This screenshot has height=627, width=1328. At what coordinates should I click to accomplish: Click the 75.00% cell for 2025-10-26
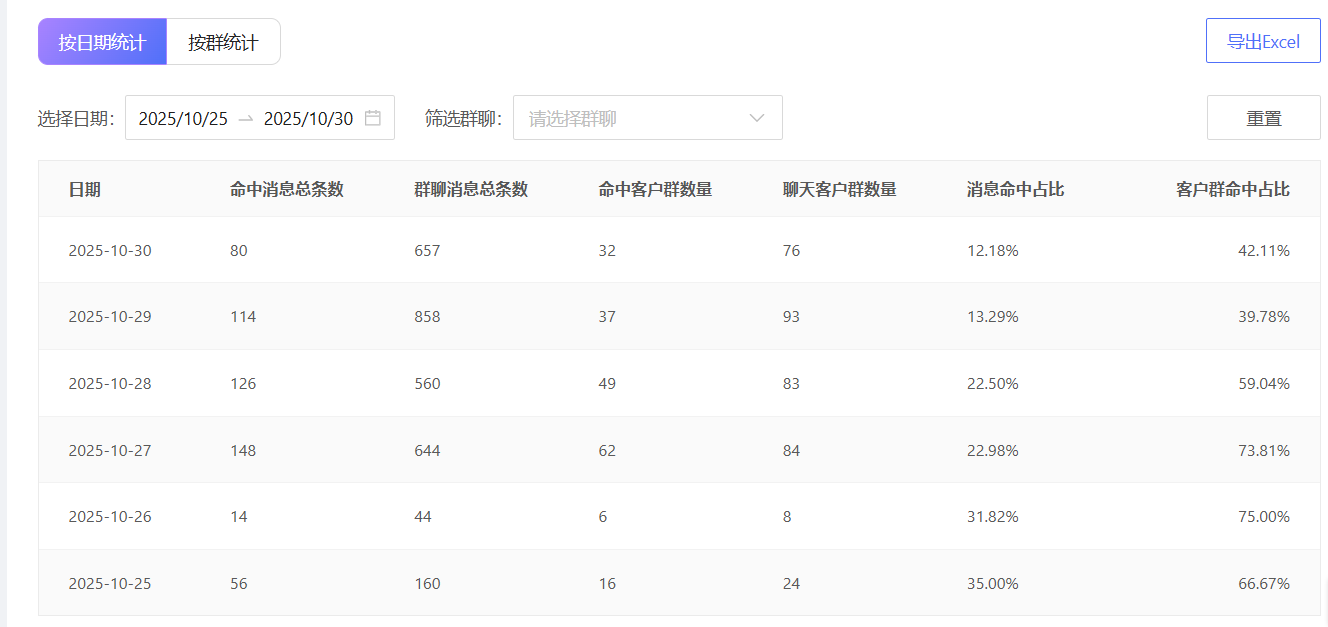1263,517
